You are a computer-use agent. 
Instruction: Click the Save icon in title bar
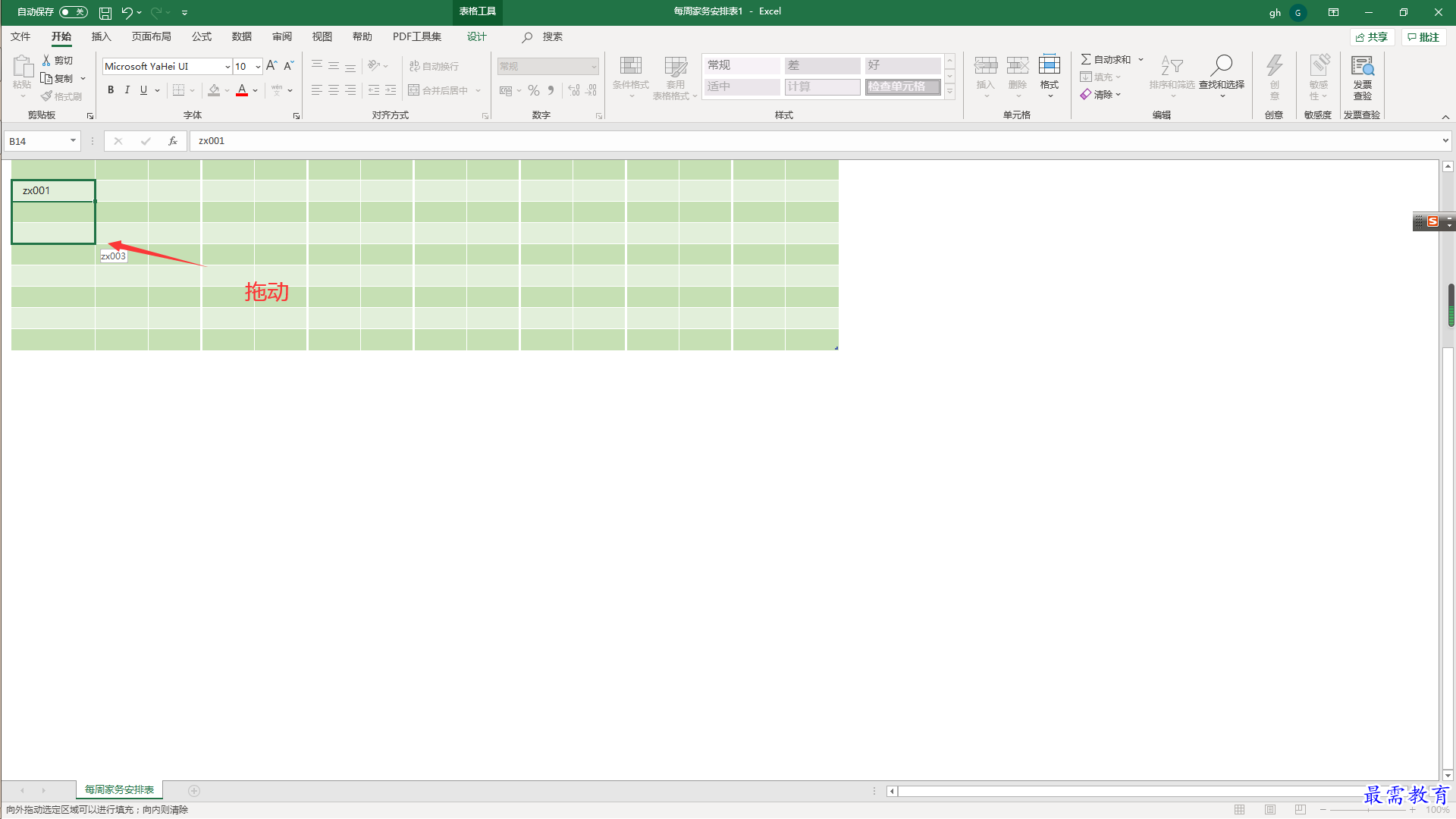tap(105, 12)
